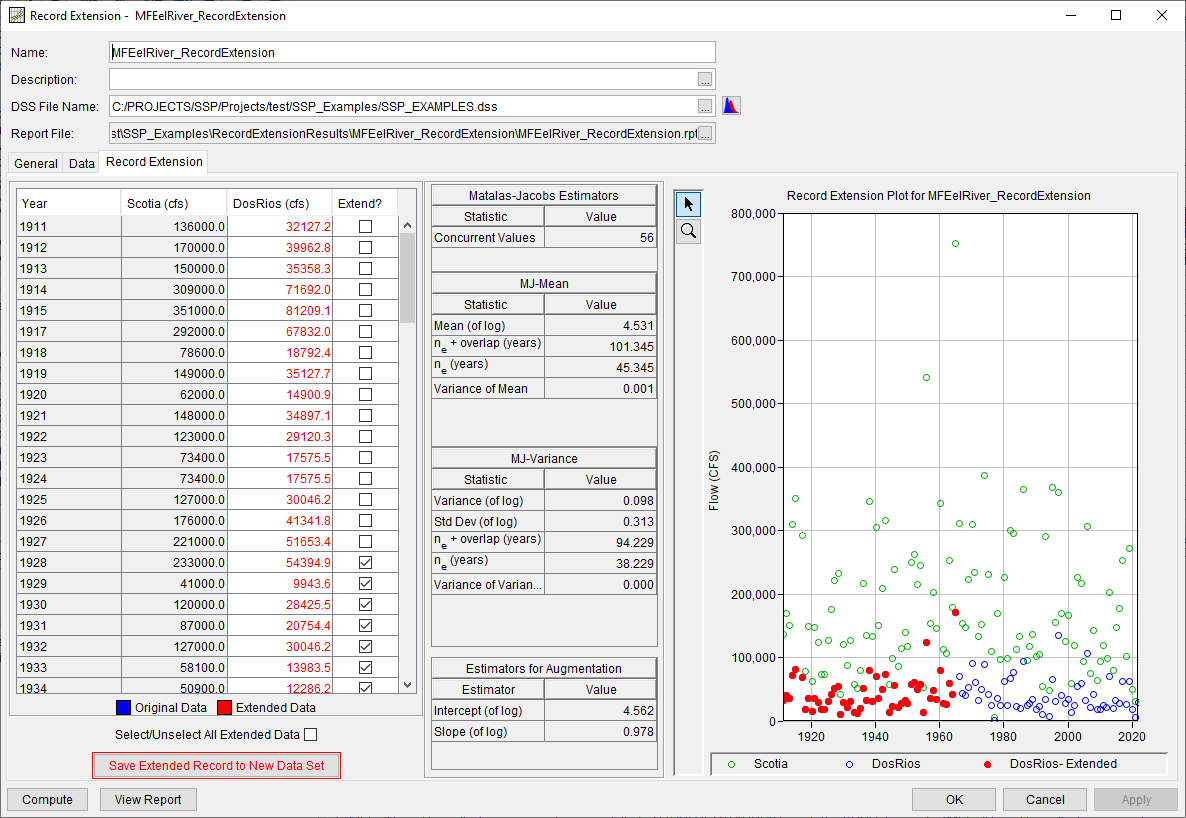Image resolution: width=1186 pixels, height=818 pixels.
Task: Browse for DSS file name
Action: tap(705, 107)
